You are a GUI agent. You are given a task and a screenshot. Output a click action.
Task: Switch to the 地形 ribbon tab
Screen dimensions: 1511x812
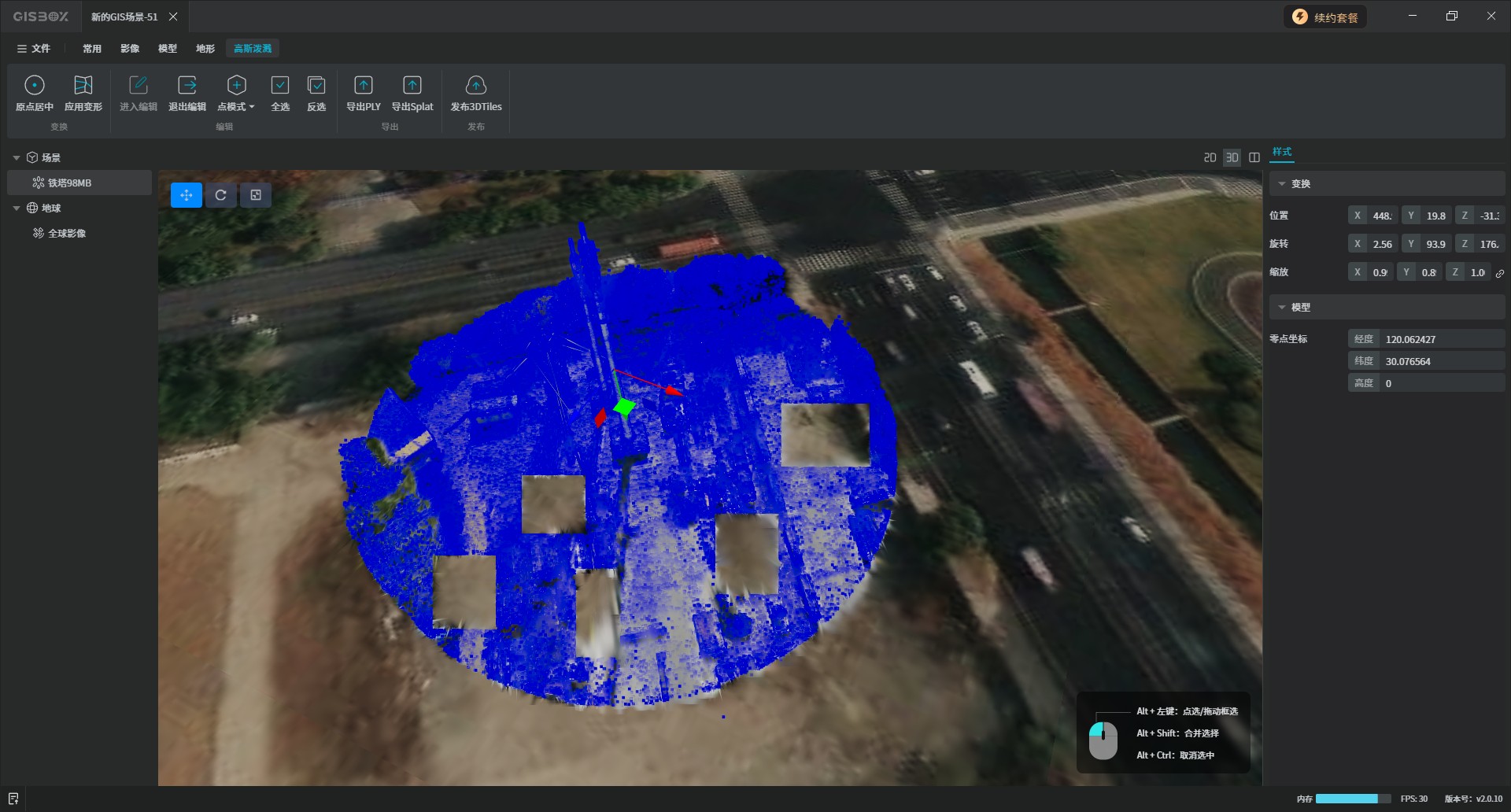point(205,49)
